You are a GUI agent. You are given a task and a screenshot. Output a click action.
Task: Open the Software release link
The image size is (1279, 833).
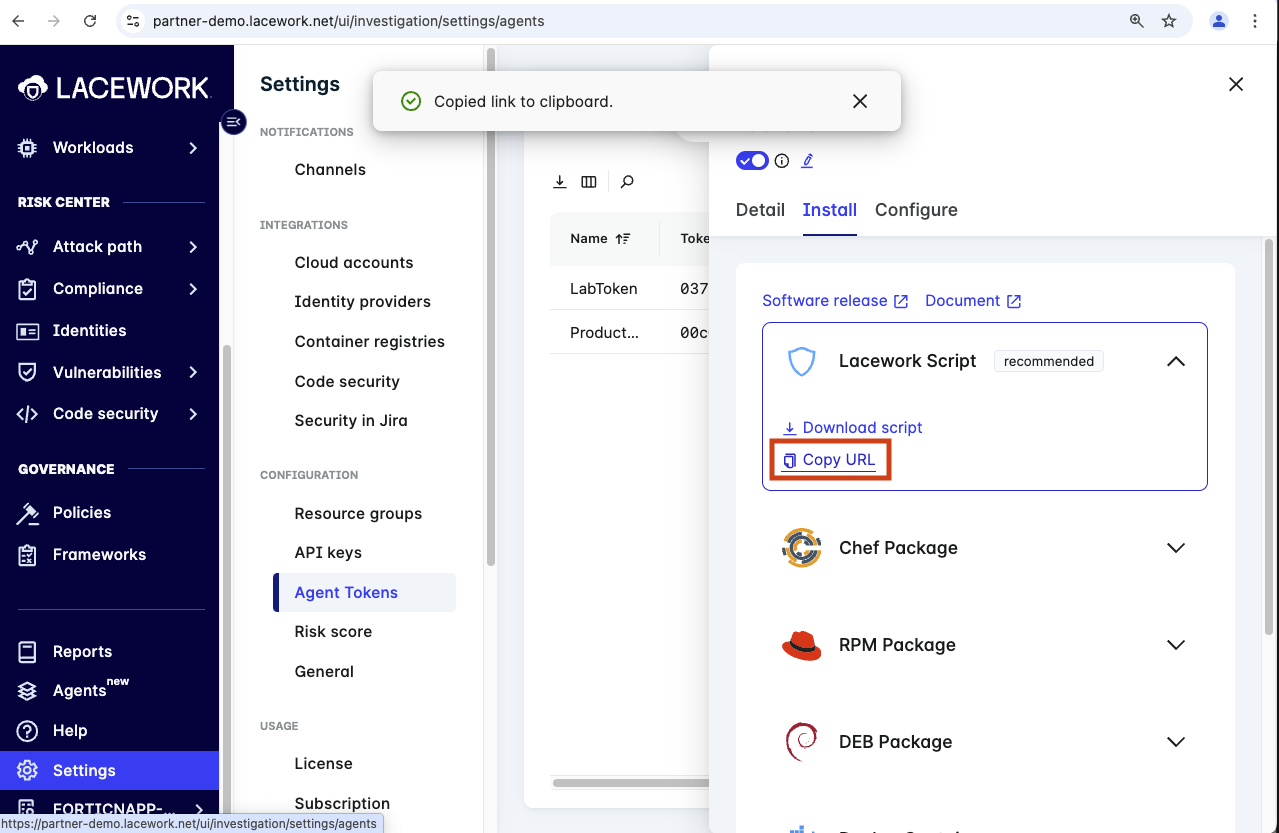835,301
